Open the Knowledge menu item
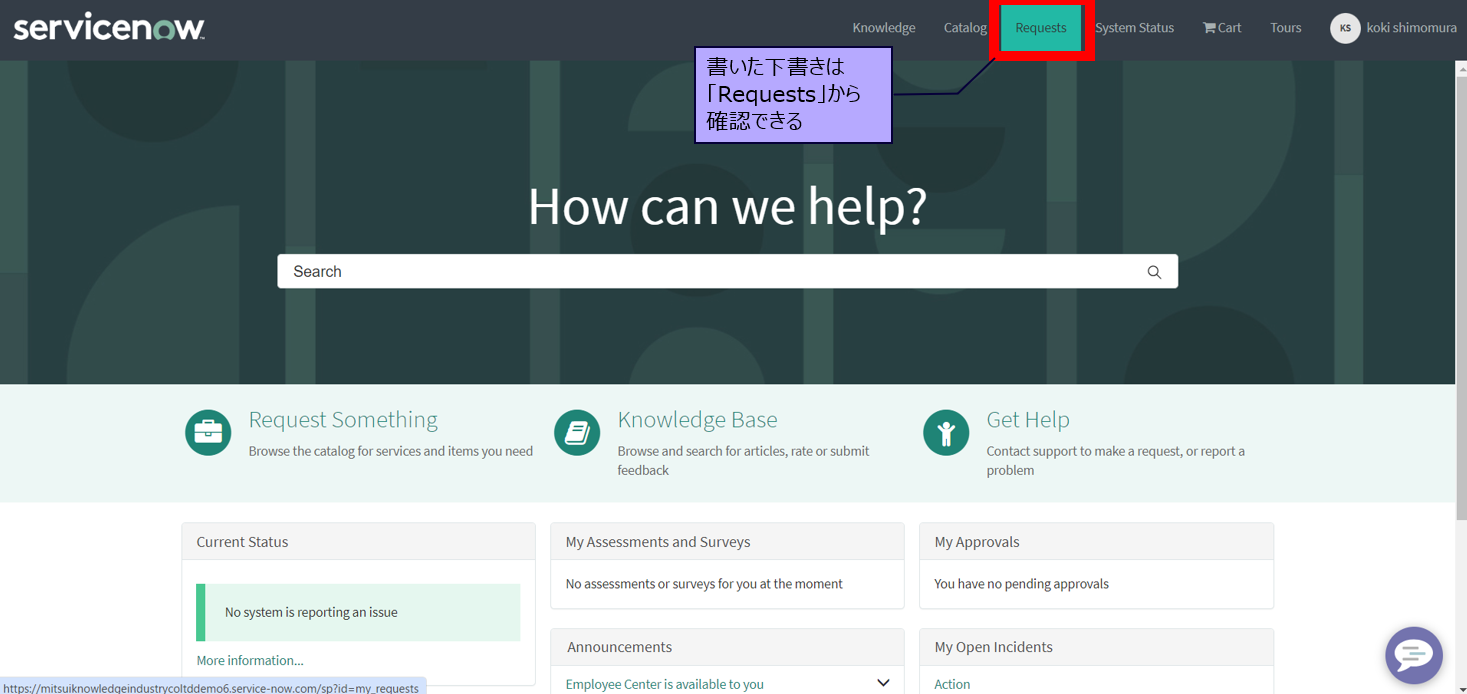Screen dimensions: 1467x694 pos(883,28)
